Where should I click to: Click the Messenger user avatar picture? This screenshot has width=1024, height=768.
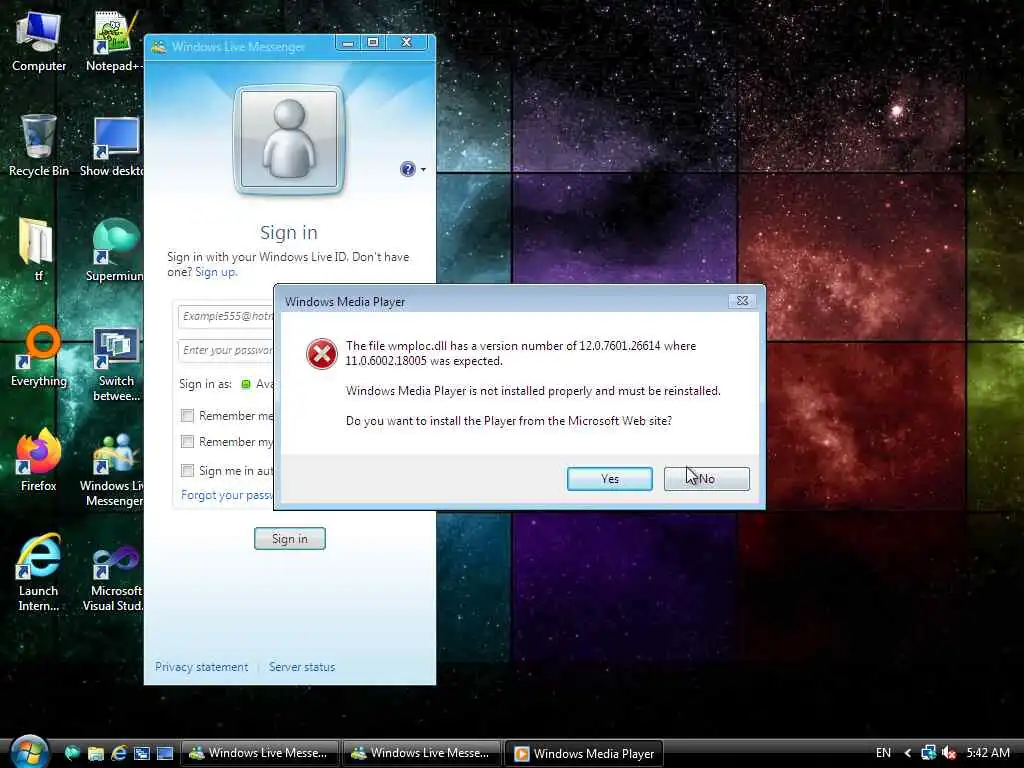289,139
